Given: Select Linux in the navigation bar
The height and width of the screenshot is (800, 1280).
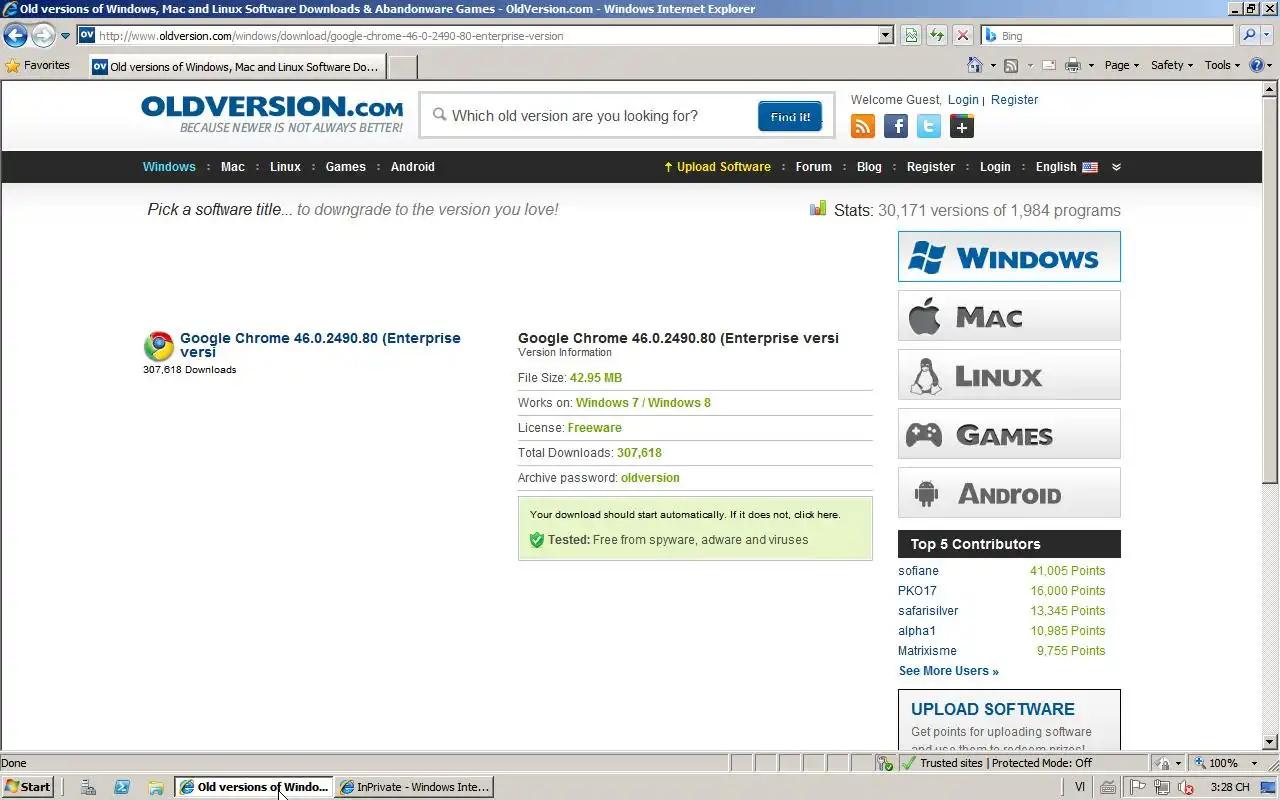Looking at the screenshot, I should 285,167.
